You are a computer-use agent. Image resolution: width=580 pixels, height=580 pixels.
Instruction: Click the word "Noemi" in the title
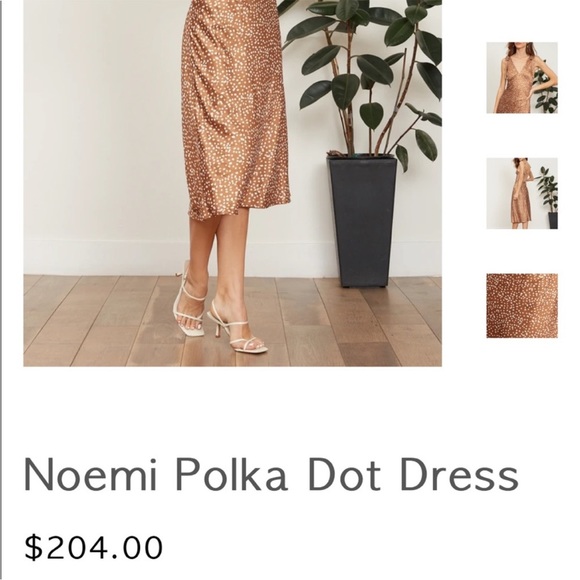click(x=91, y=474)
